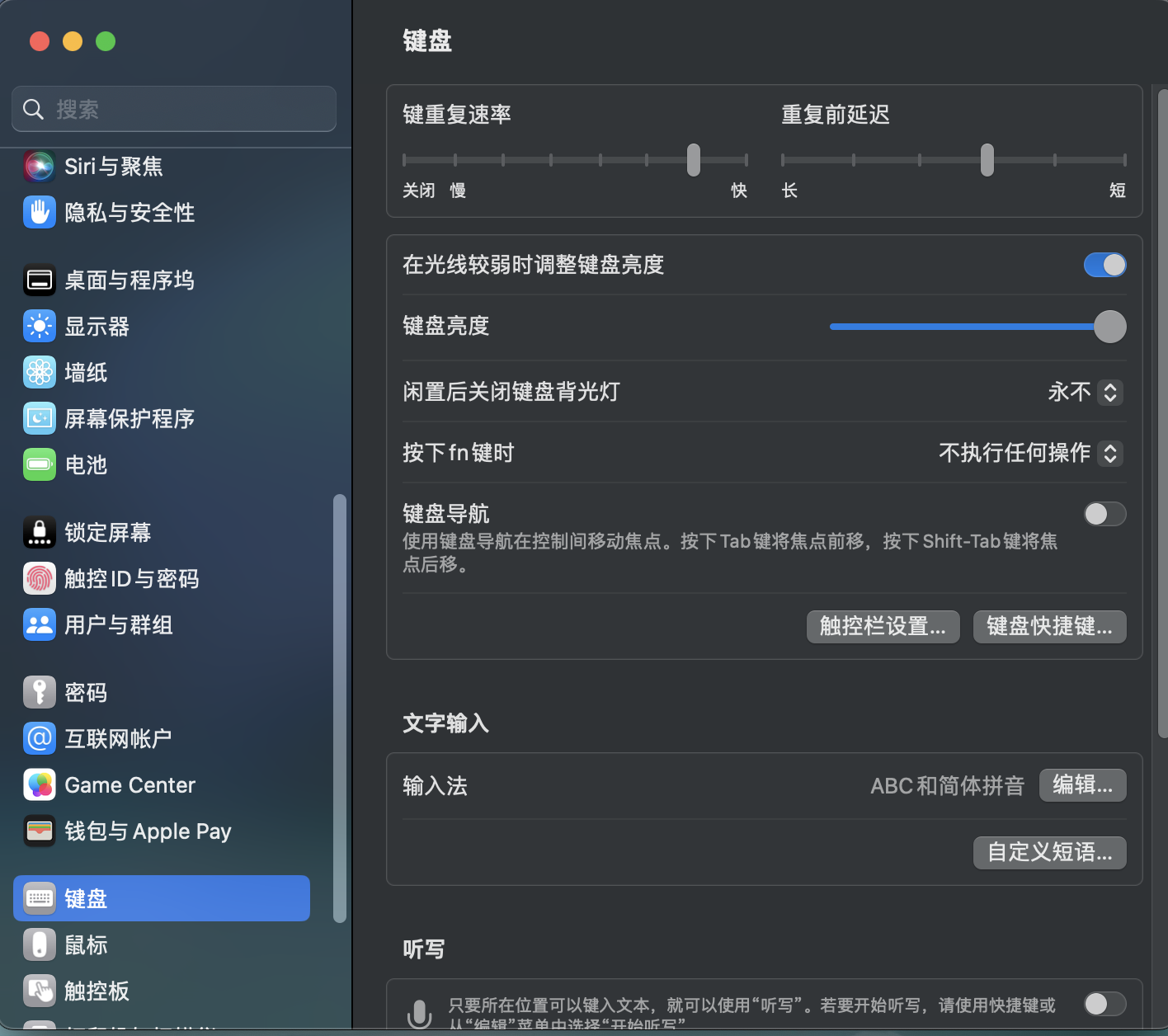Viewport: 1168px width, 1036px height.
Task: Click the 密码 key icon
Action: (39, 693)
